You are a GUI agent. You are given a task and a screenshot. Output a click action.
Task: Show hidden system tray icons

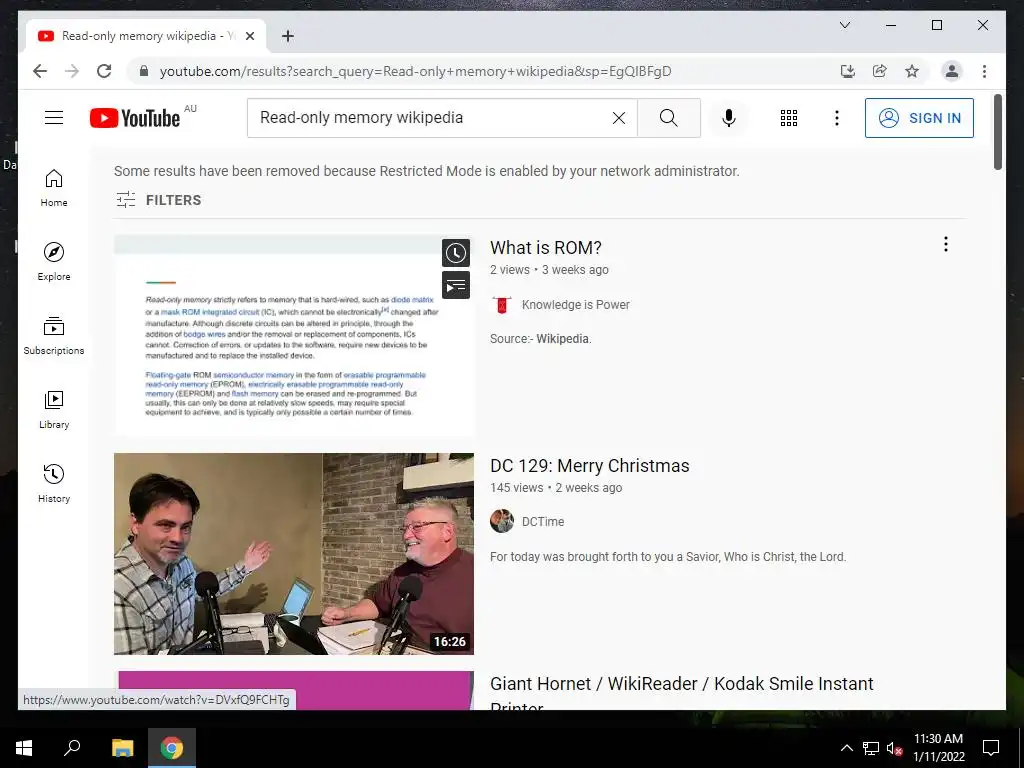846,748
